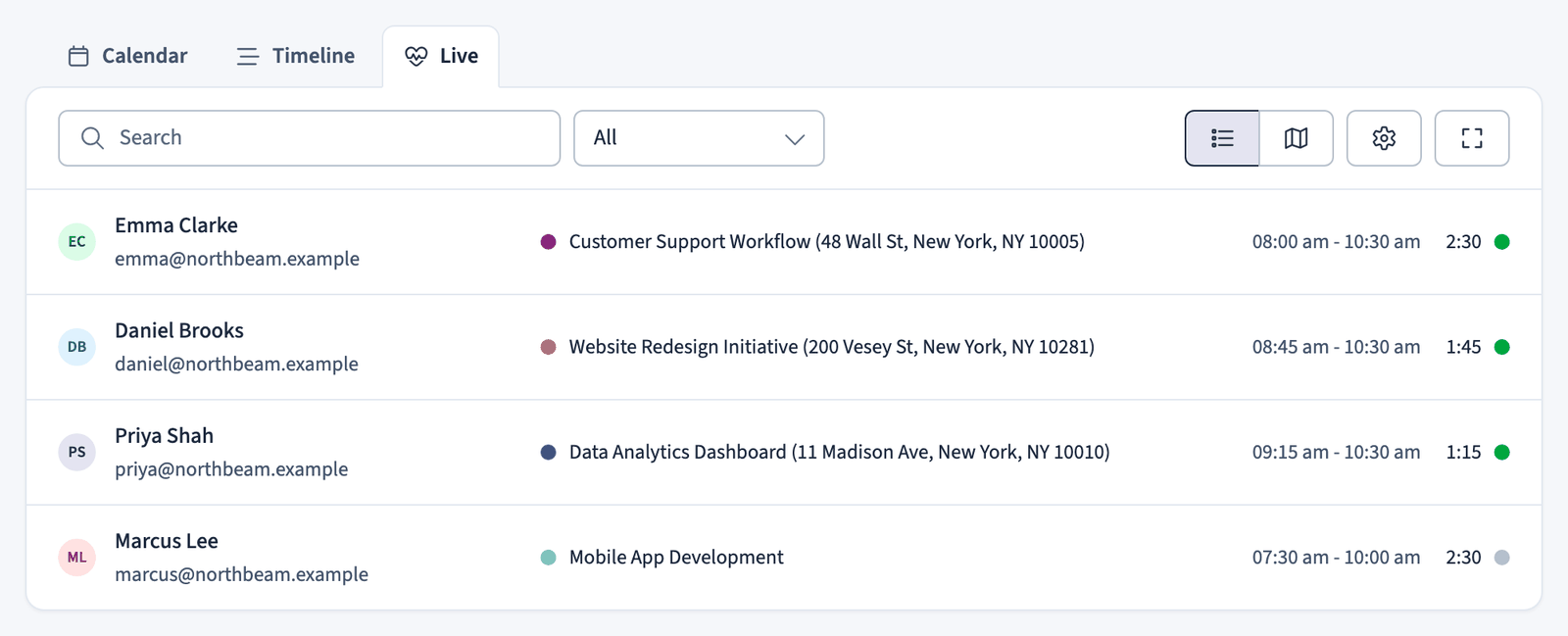
Task: Click the navy dot for Data Analytics Dashboard
Action: [x=549, y=452]
